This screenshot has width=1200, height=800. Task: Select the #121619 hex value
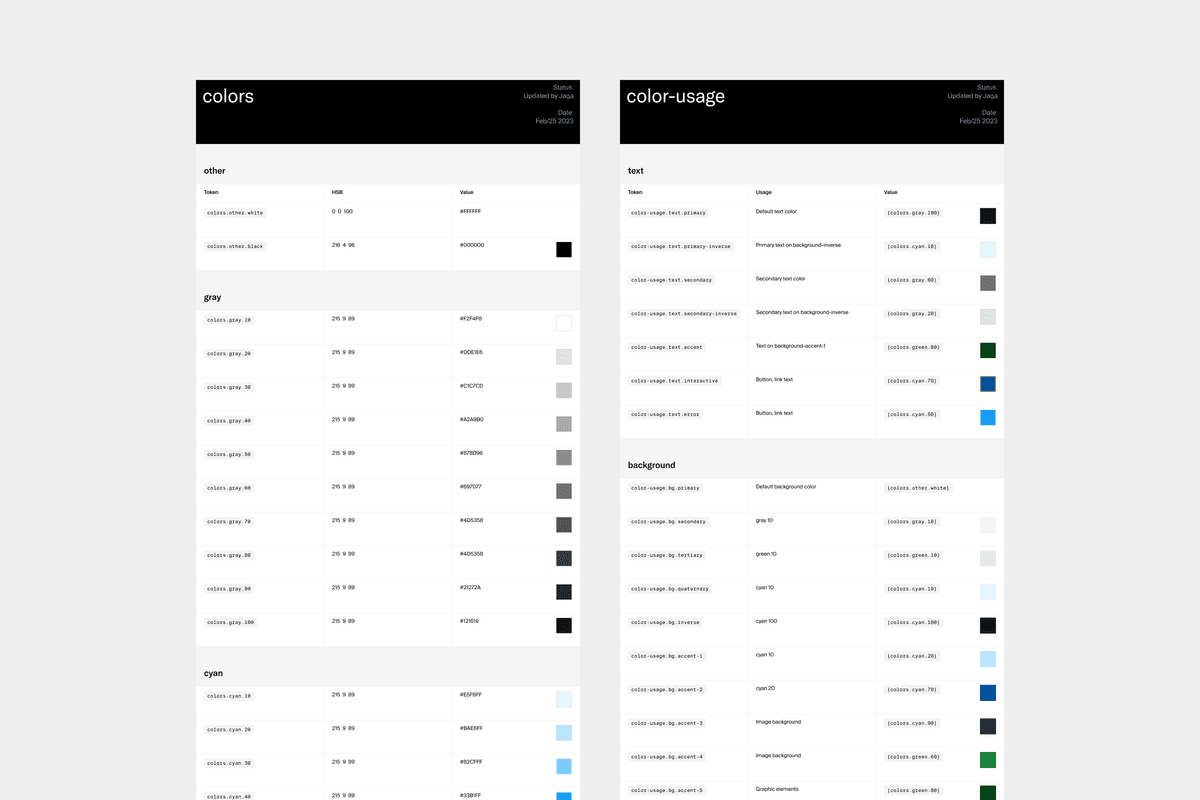(x=470, y=621)
